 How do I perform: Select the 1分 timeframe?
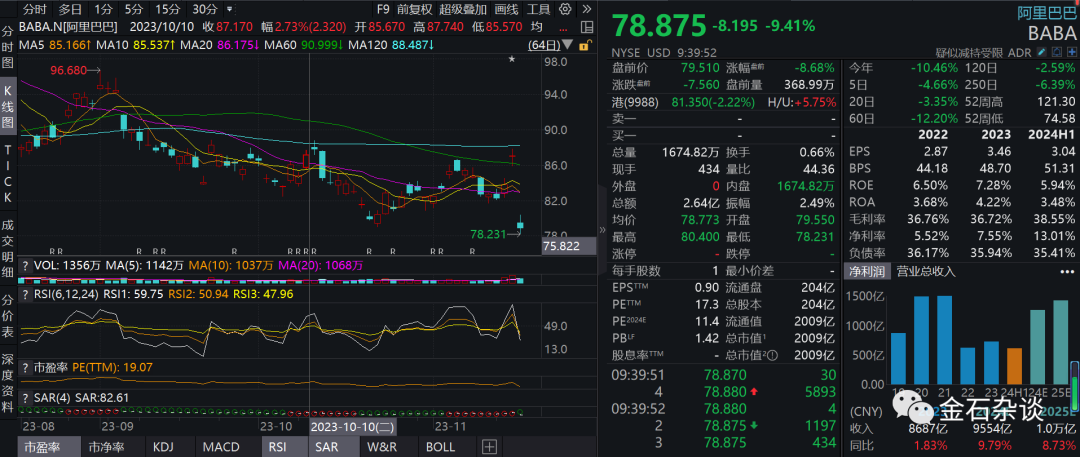[x=103, y=10]
